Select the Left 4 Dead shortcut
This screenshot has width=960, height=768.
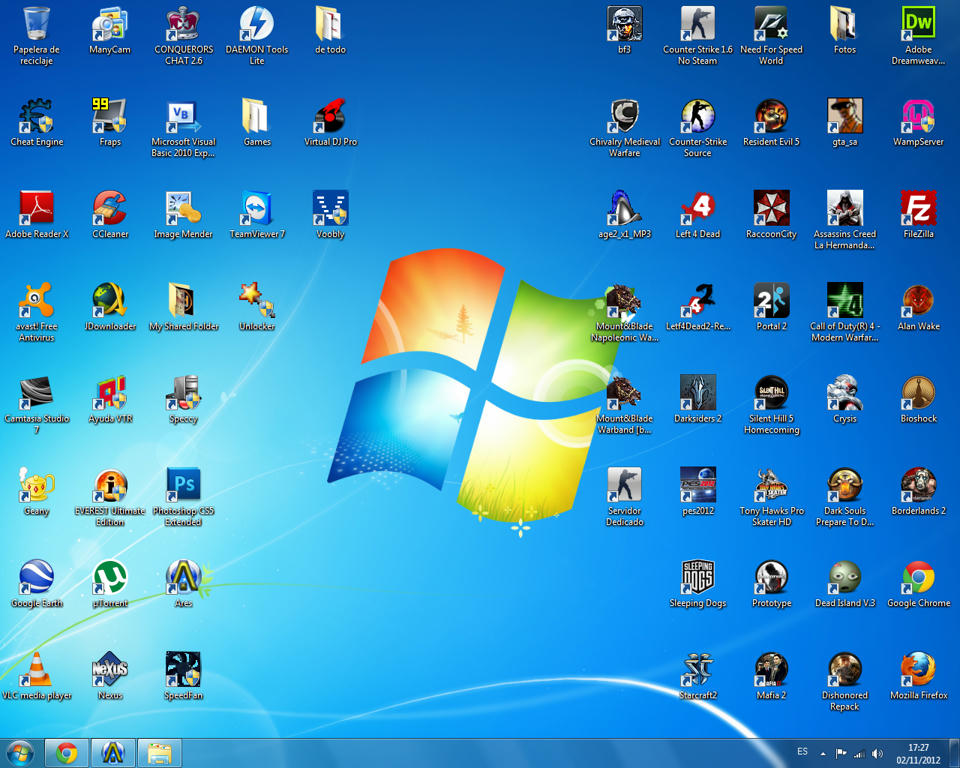tap(697, 208)
